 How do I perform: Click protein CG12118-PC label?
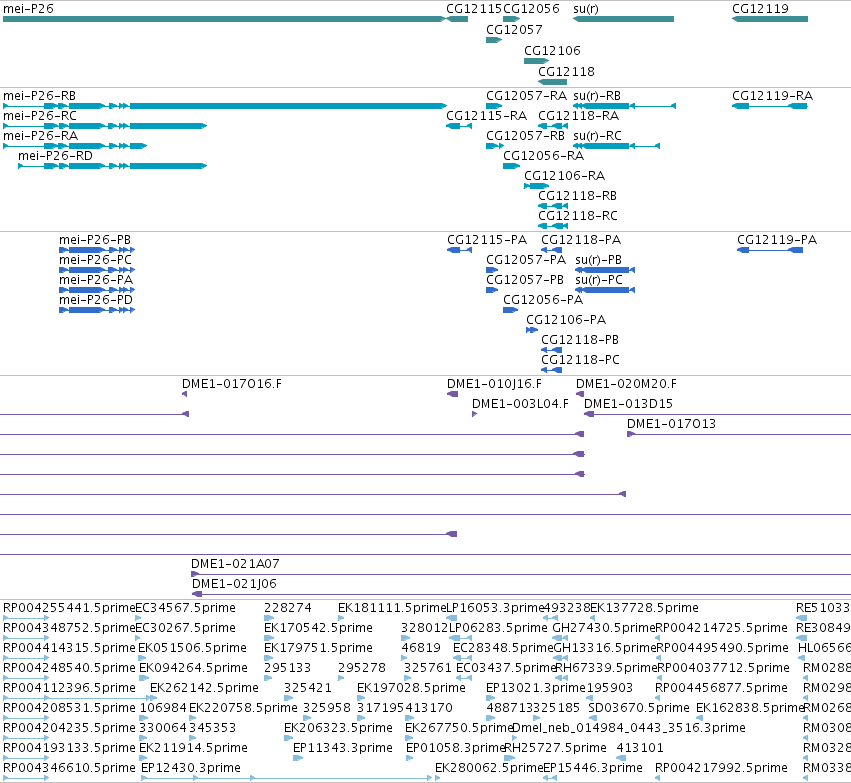coord(581,360)
